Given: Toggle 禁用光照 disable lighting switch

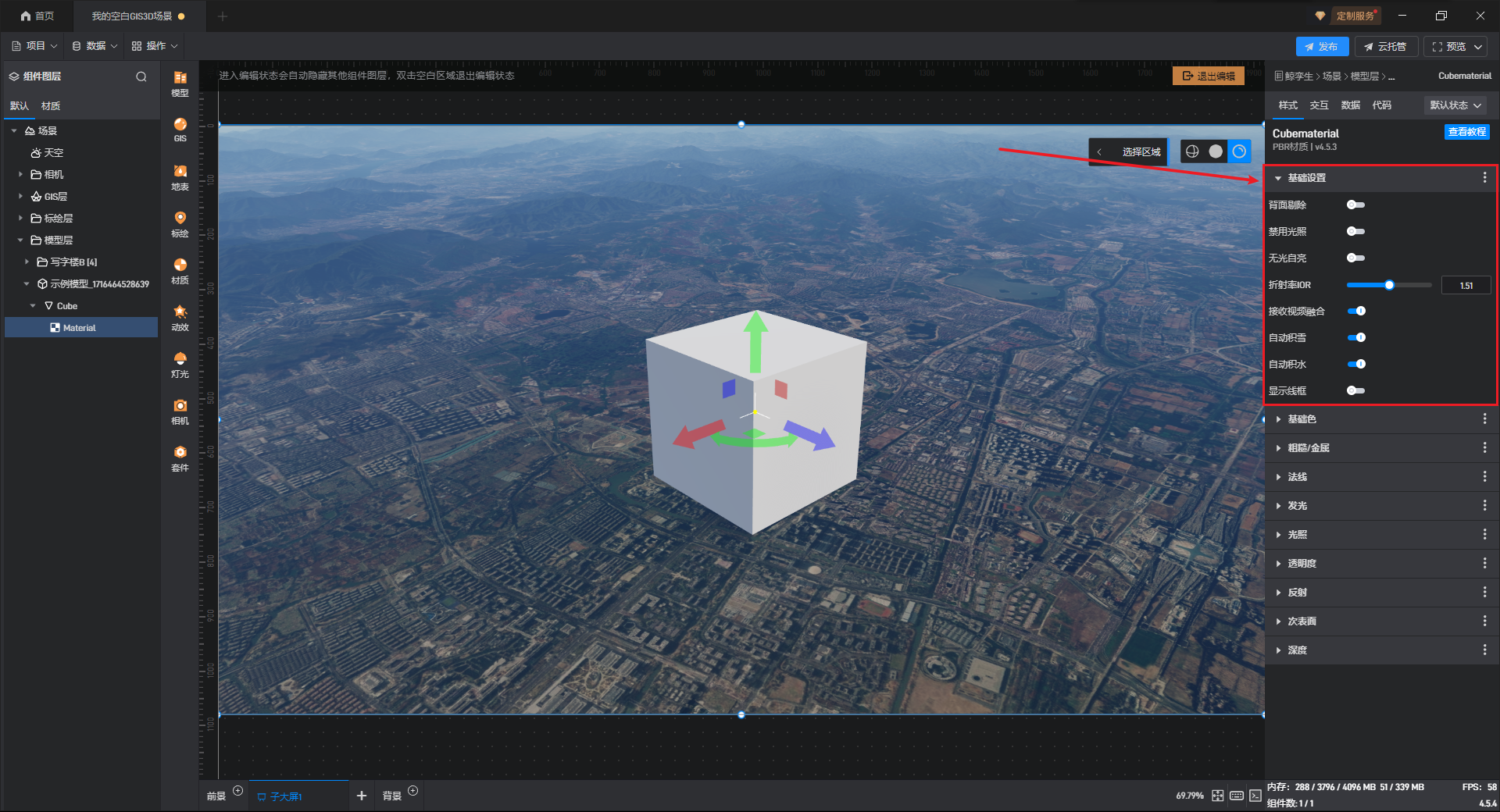Looking at the screenshot, I should click(1355, 231).
